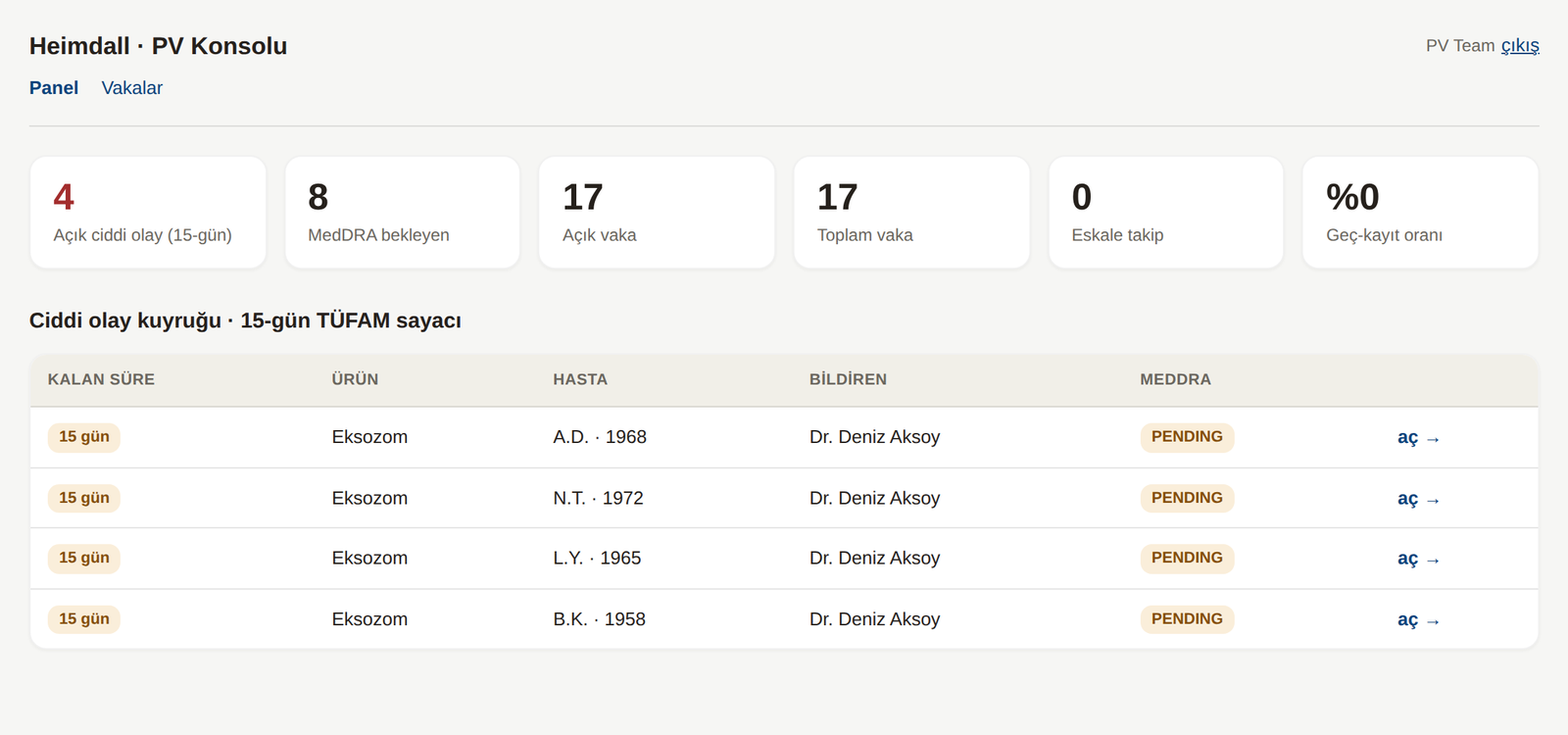Open the N.T. · 1972 case via aç
Viewport: 1568px width, 735px height.
(x=1418, y=499)
